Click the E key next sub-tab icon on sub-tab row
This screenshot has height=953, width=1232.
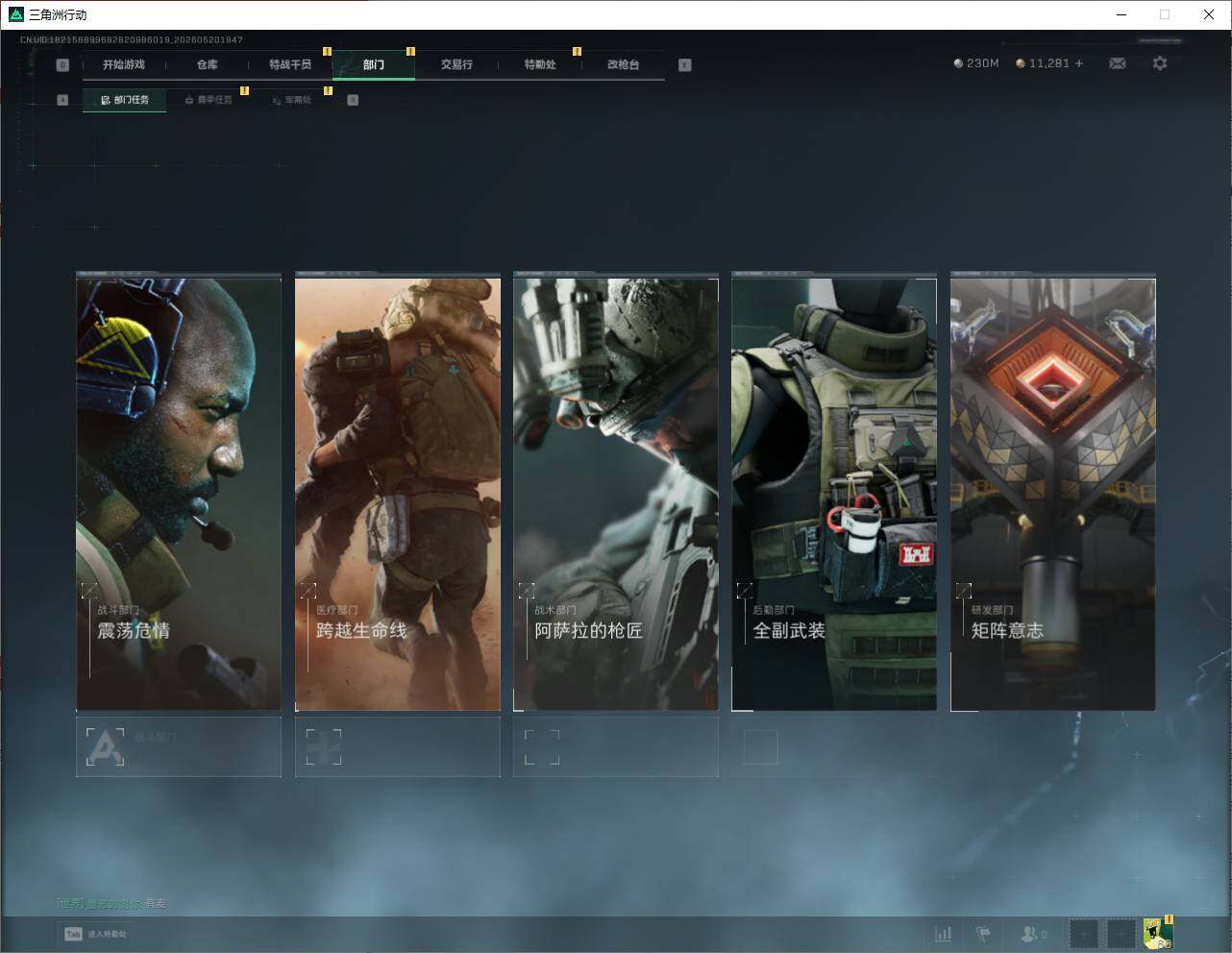point(353,100)
